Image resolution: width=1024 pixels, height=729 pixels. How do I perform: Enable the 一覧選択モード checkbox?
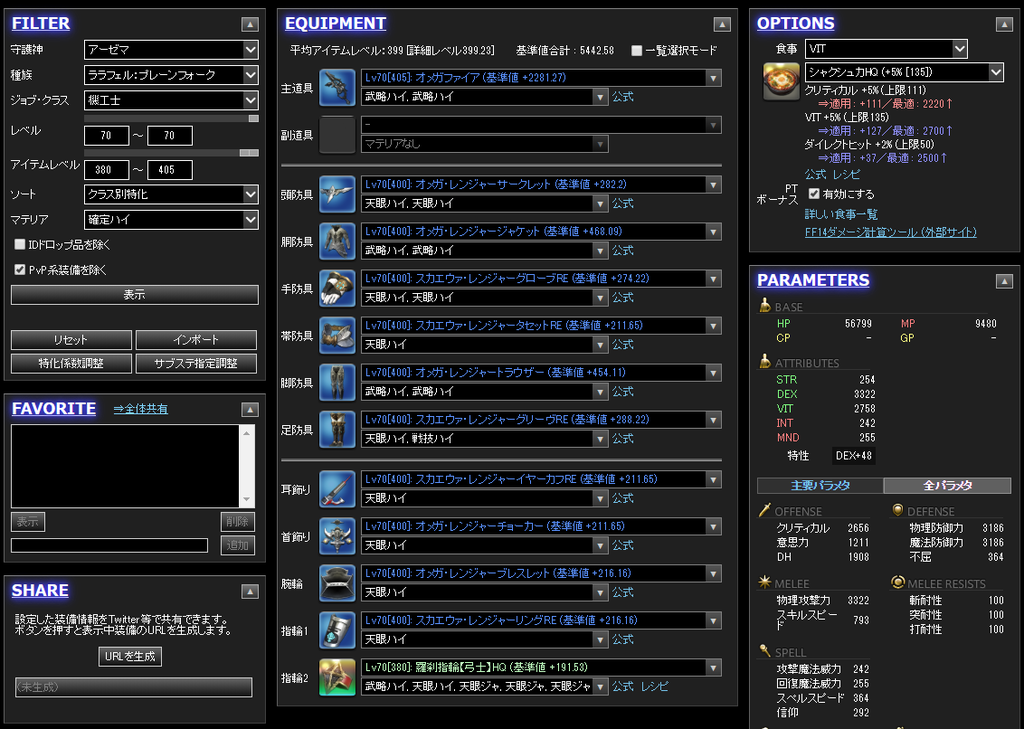pyautogui.click(x=637, y=50)
